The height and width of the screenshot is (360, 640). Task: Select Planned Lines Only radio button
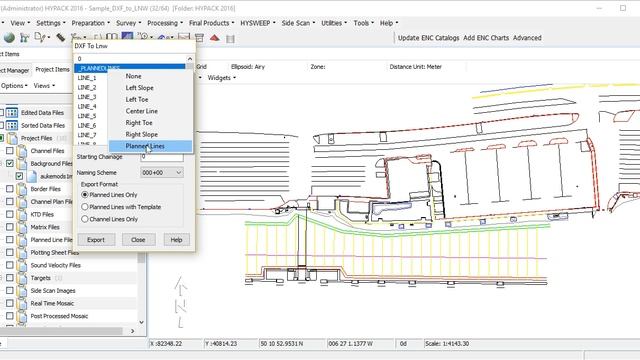pyautogui.click(x=85, y=195)
